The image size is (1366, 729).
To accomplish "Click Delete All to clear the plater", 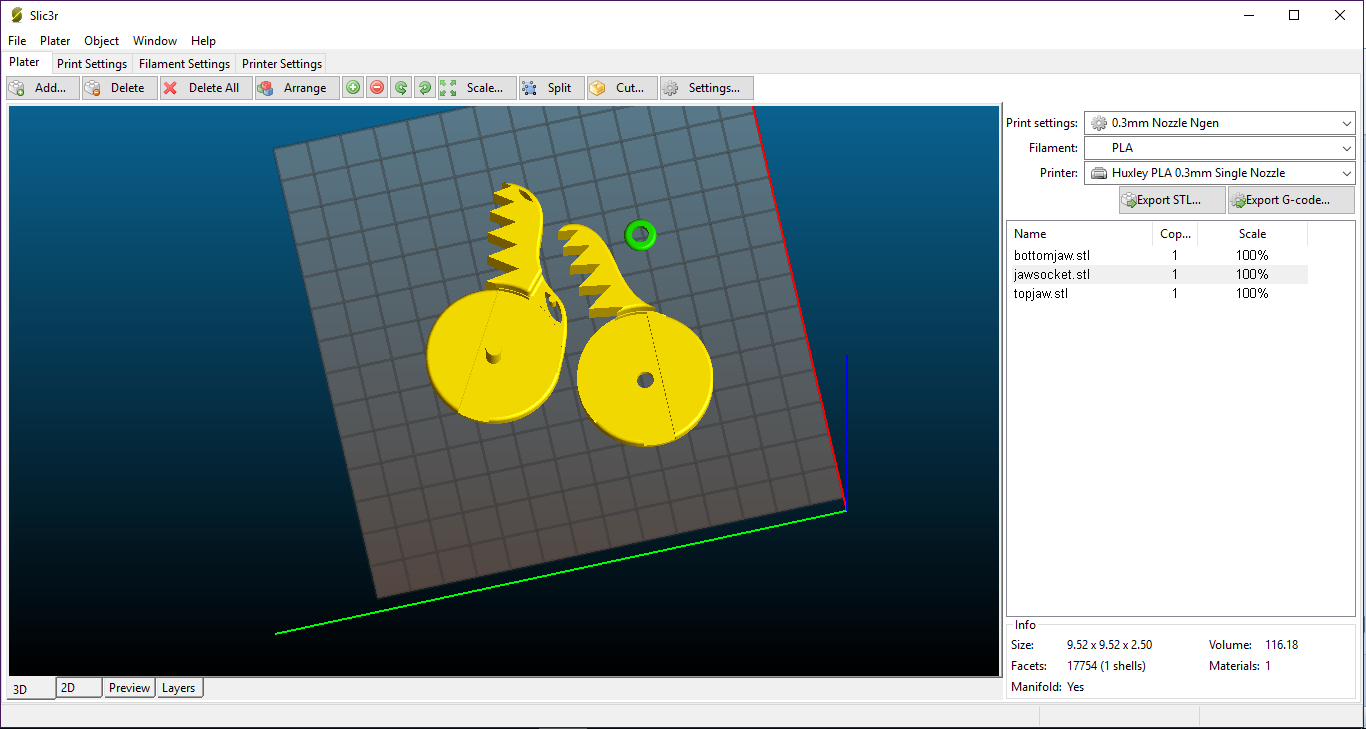I will tap(206, 88).
